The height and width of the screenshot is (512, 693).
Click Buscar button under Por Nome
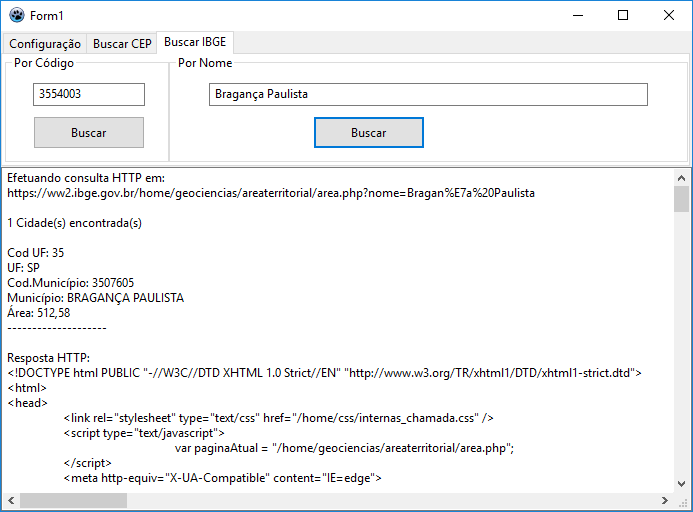coord(369,133)
